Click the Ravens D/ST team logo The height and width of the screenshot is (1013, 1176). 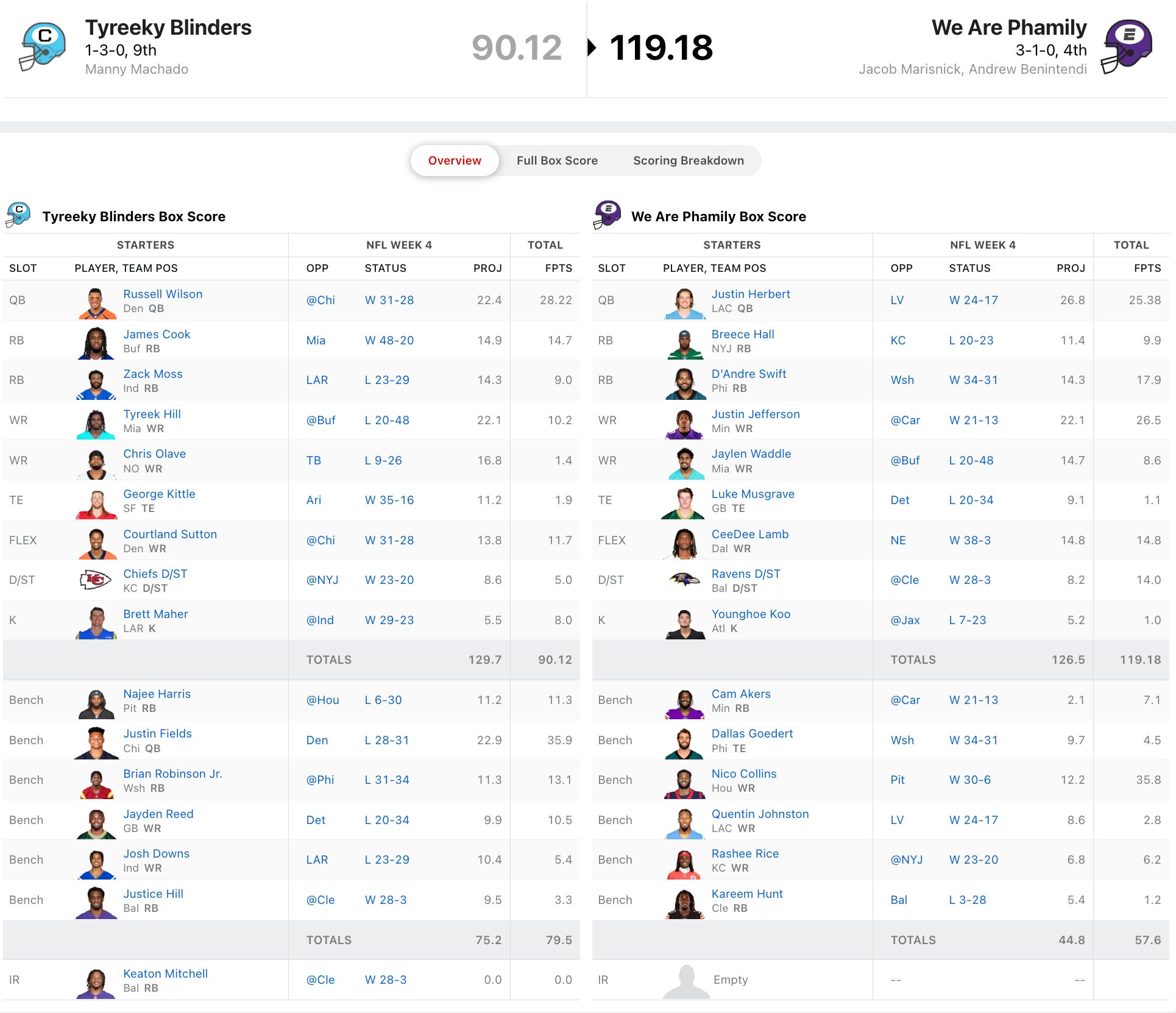tap(684, 580)
